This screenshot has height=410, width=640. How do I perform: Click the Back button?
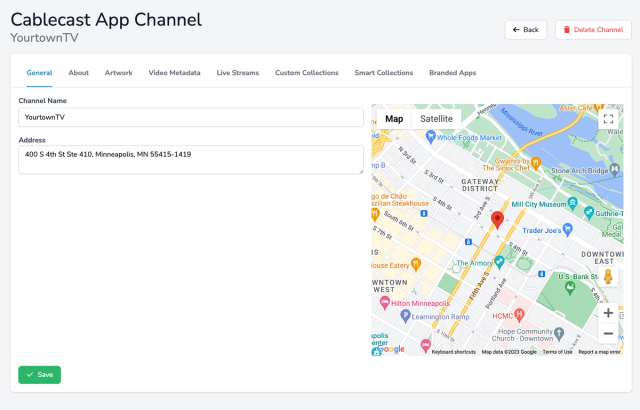point(526,30)
